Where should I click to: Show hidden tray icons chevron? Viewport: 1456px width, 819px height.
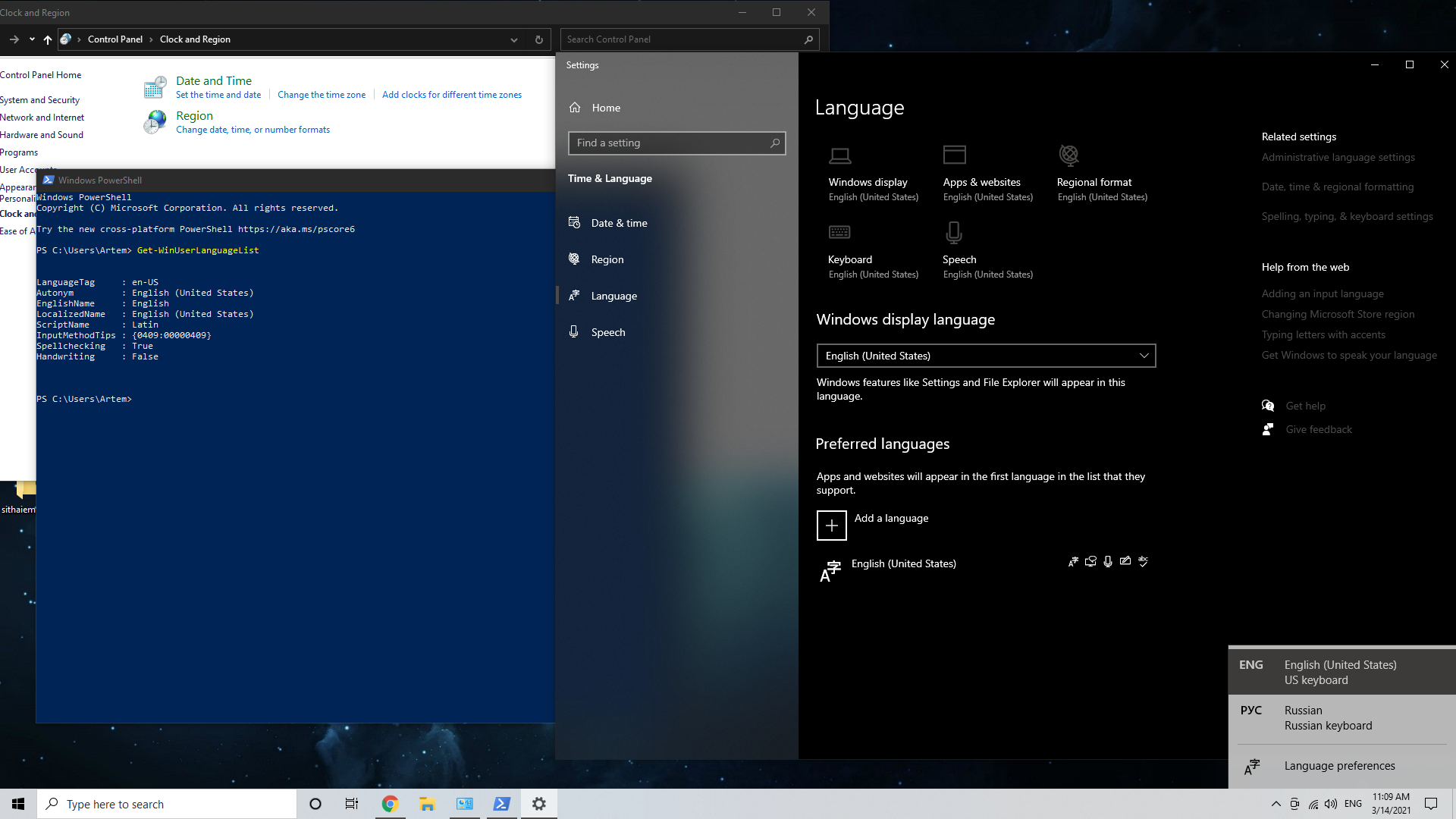tap(1276, 804)
